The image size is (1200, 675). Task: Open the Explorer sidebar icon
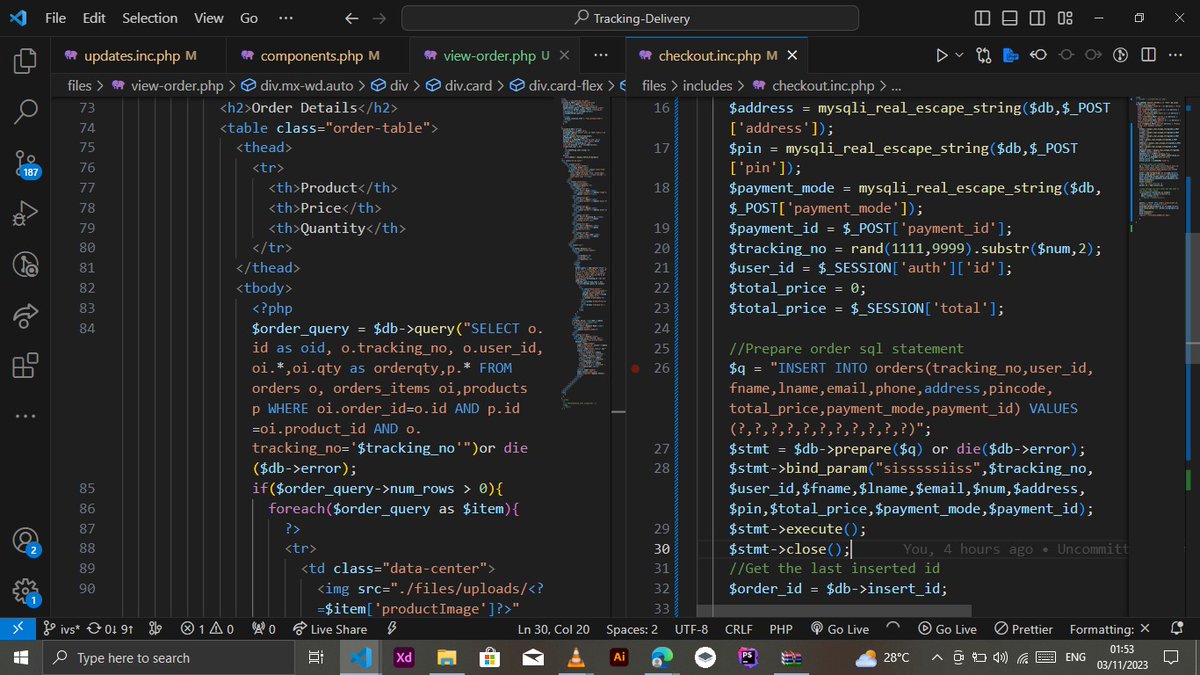pyautogui.click(x=24, y=60)
